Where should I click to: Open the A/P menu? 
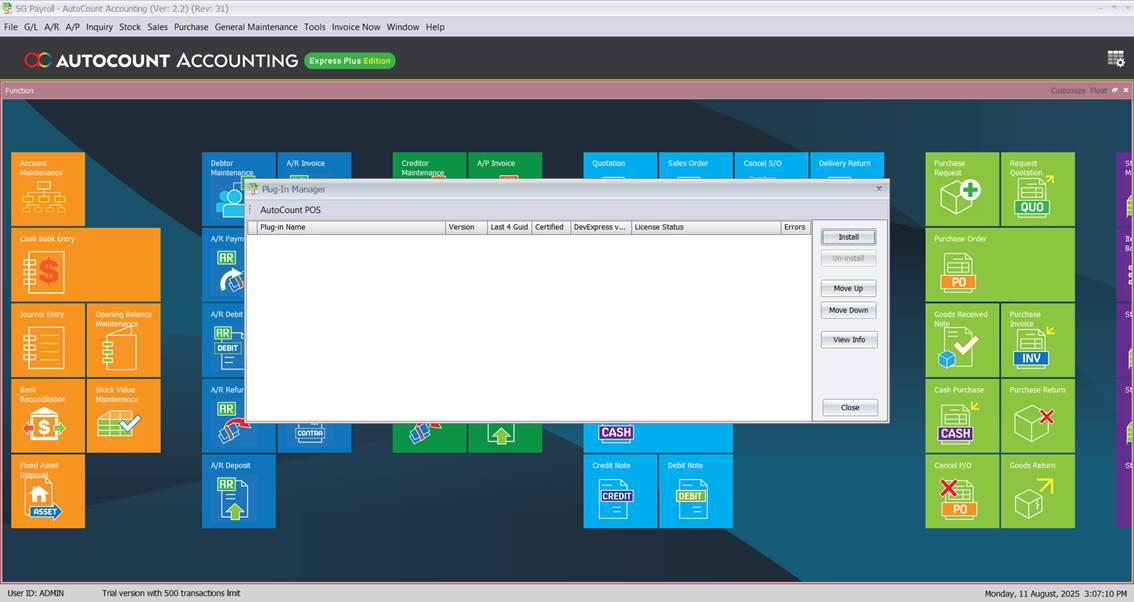[x=72, y=27]
